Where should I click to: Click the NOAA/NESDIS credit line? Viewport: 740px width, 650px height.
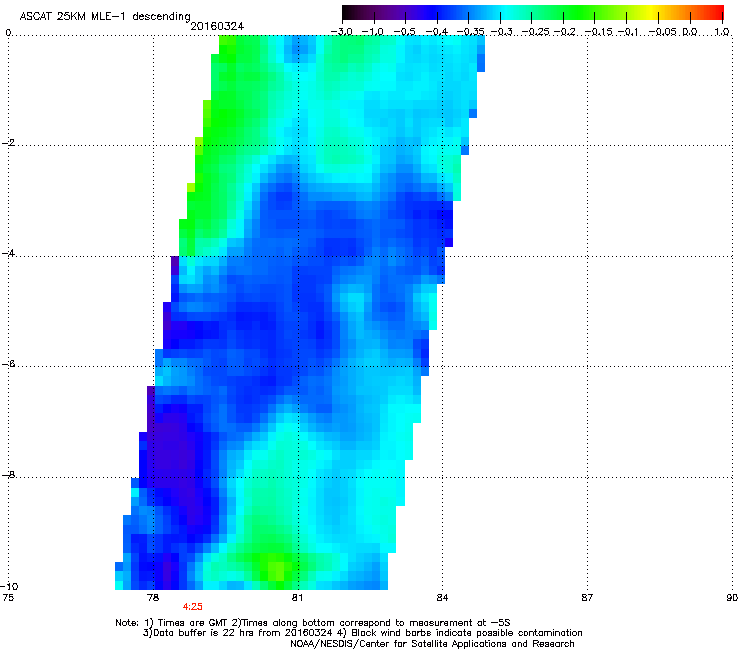[432, 644]
